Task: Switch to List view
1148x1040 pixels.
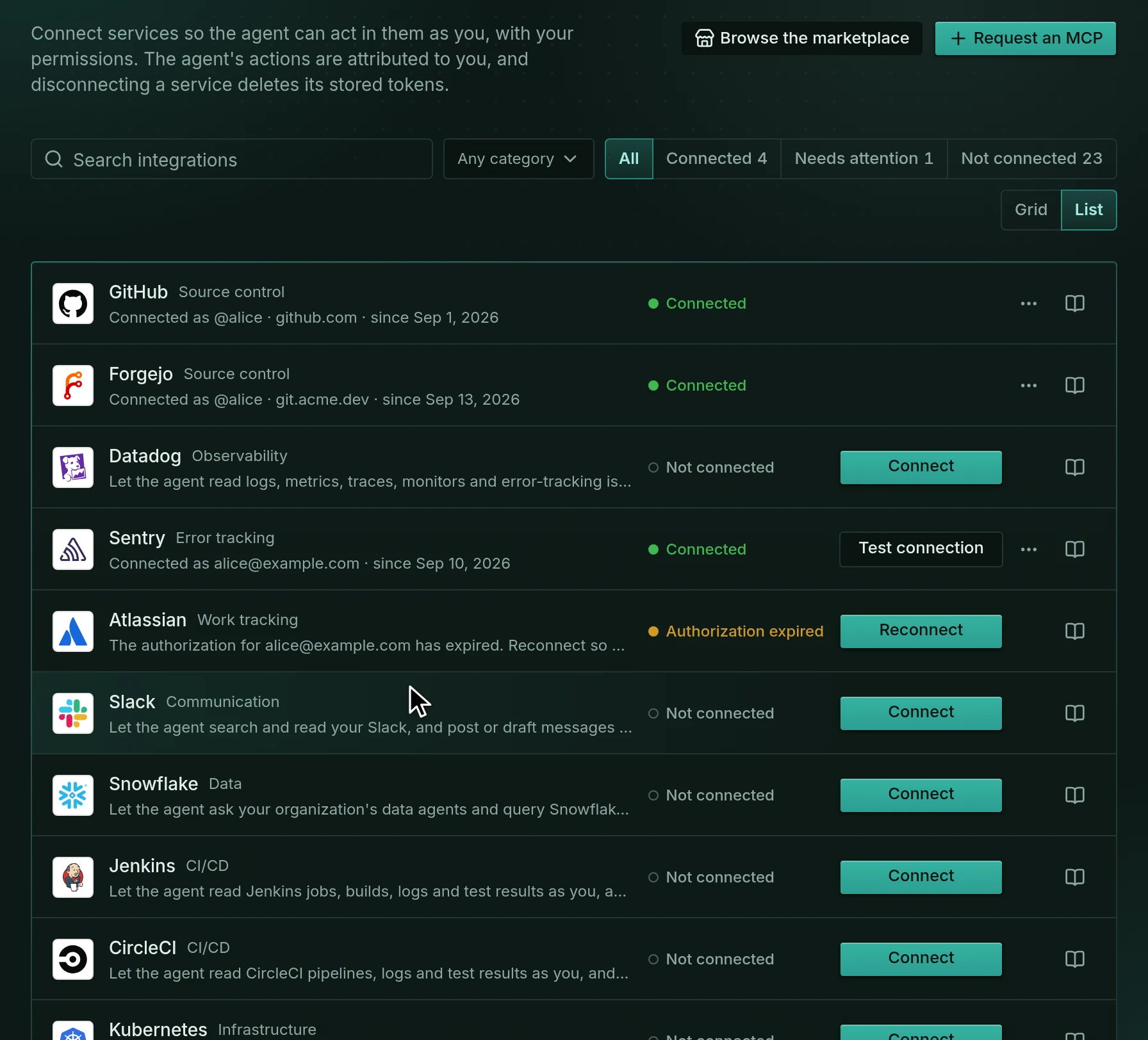Action: [x=1089, y=210]
